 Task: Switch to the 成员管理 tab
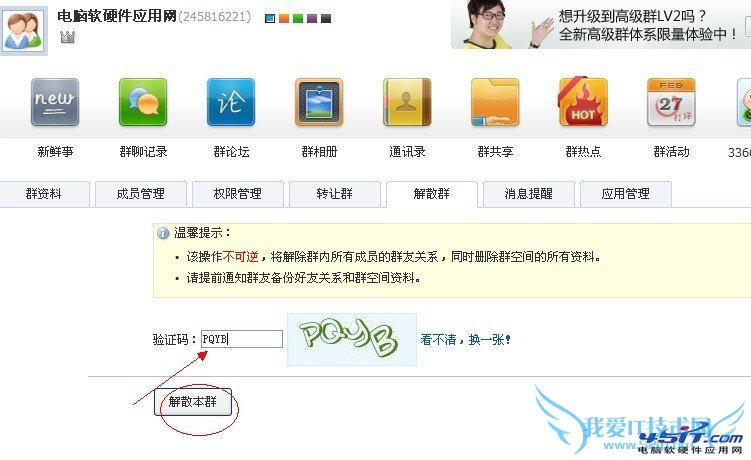141,194
